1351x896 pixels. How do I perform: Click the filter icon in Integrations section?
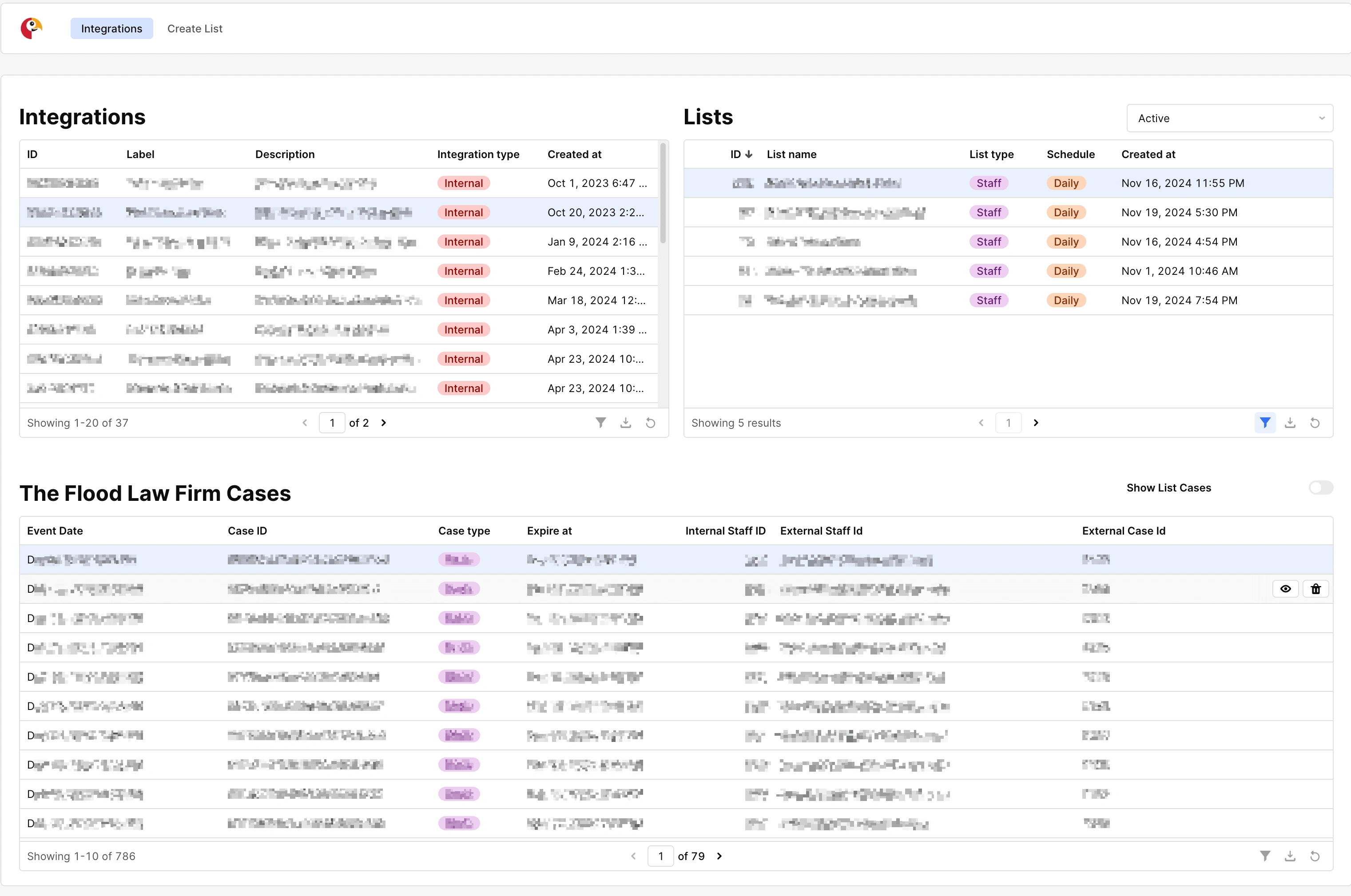click(x=600, y=421)
